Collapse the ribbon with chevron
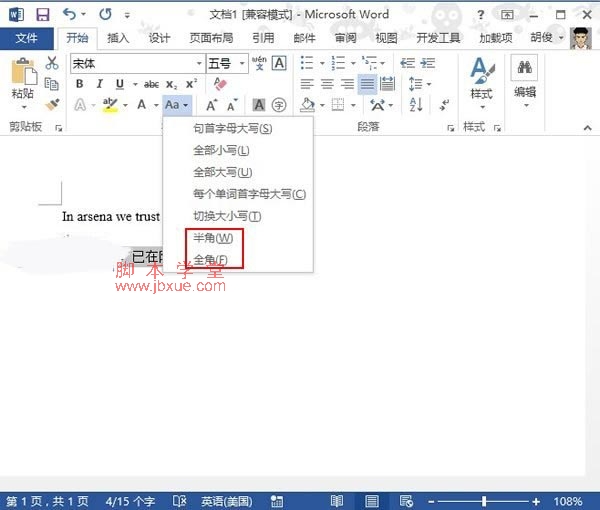Viewport: 600px width, 510px height. (587, 128)
